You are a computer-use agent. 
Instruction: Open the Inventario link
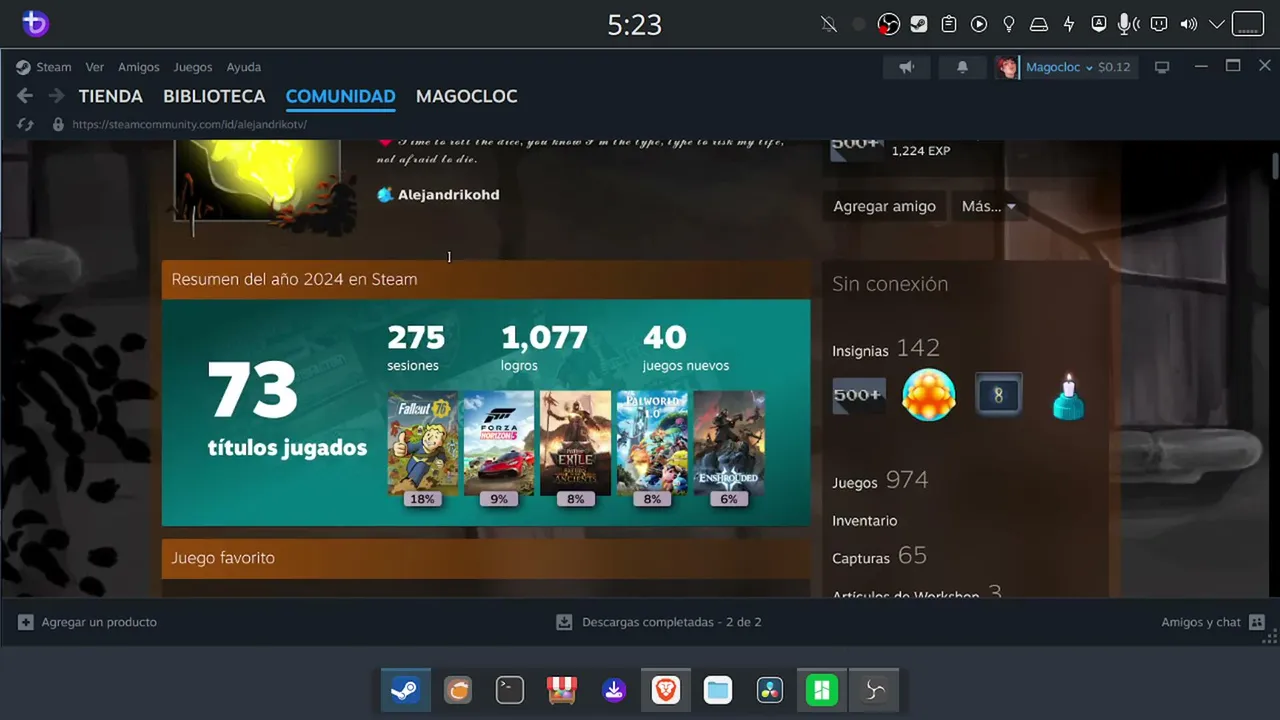point(865,521)
